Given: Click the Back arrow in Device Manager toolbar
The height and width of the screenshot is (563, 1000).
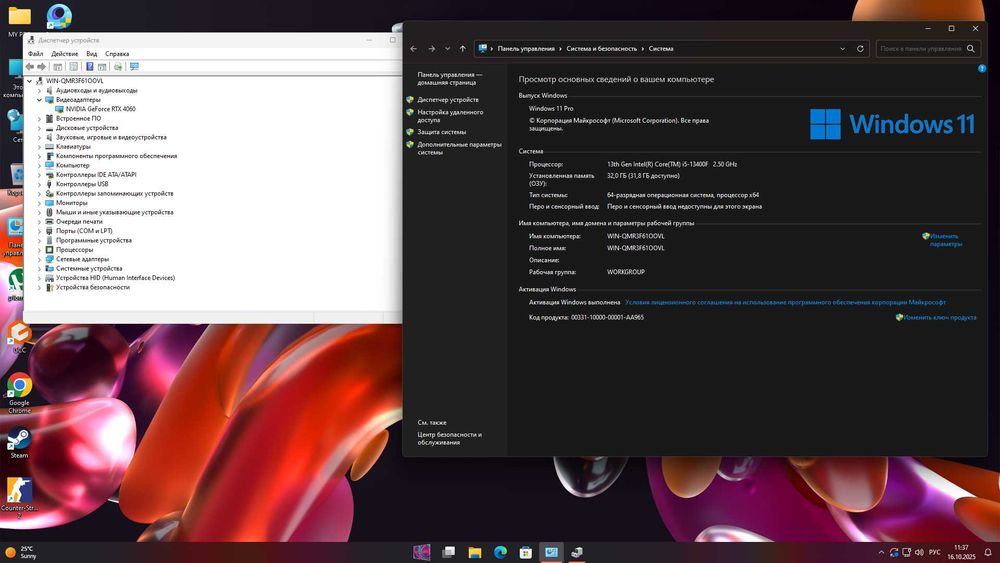Looking at the screenshot, I should [x=30, y=66].
